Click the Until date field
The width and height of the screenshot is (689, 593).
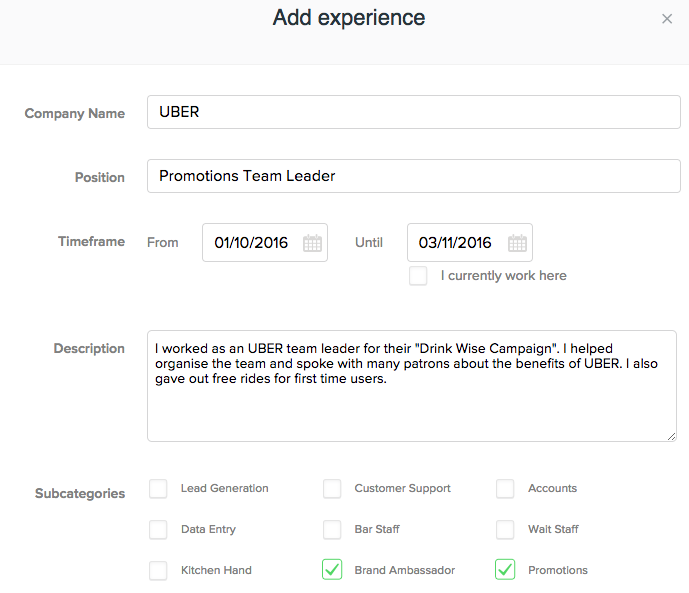coord(457,243)
